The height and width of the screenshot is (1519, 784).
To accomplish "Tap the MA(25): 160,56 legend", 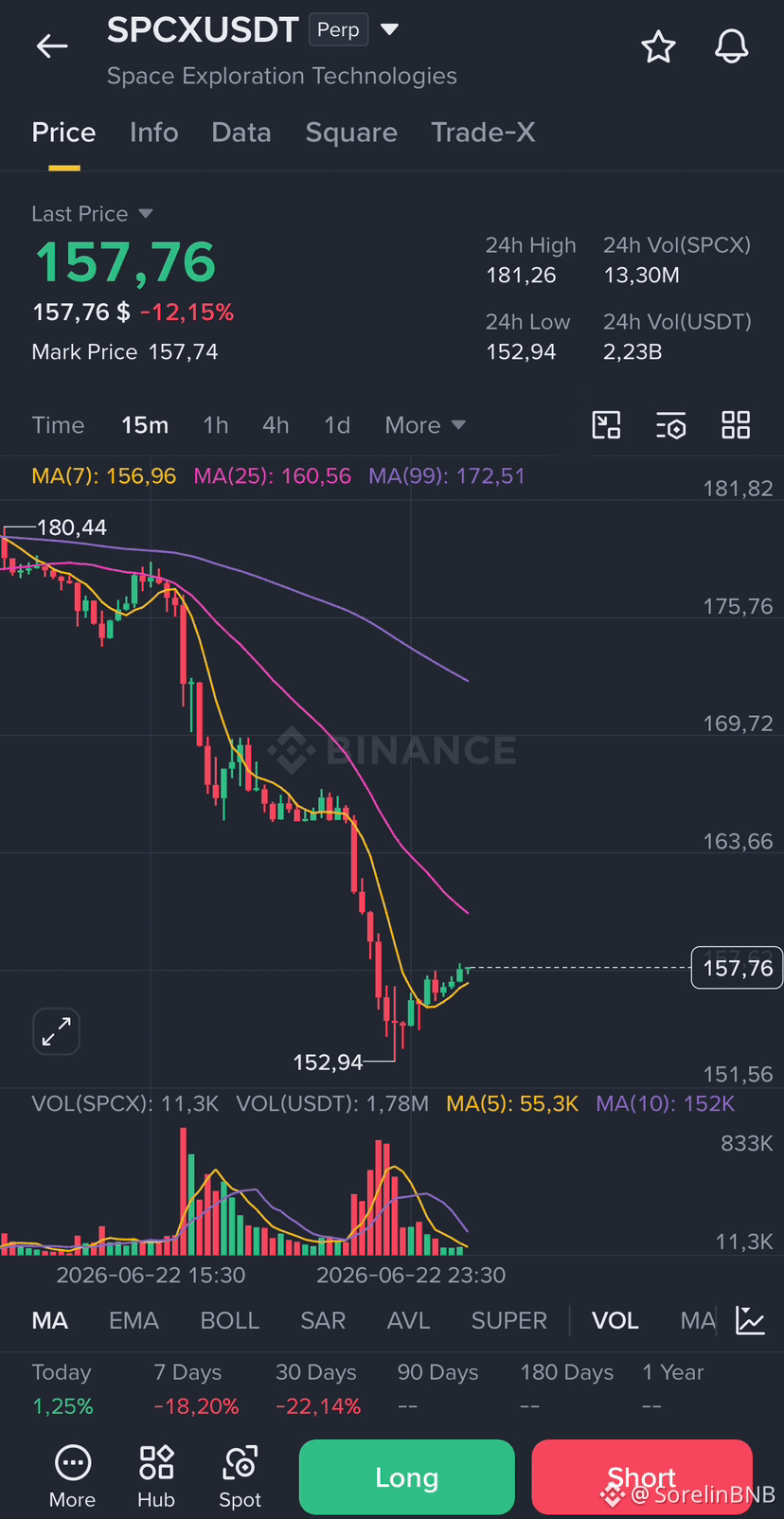I will (x=273, y=476).
